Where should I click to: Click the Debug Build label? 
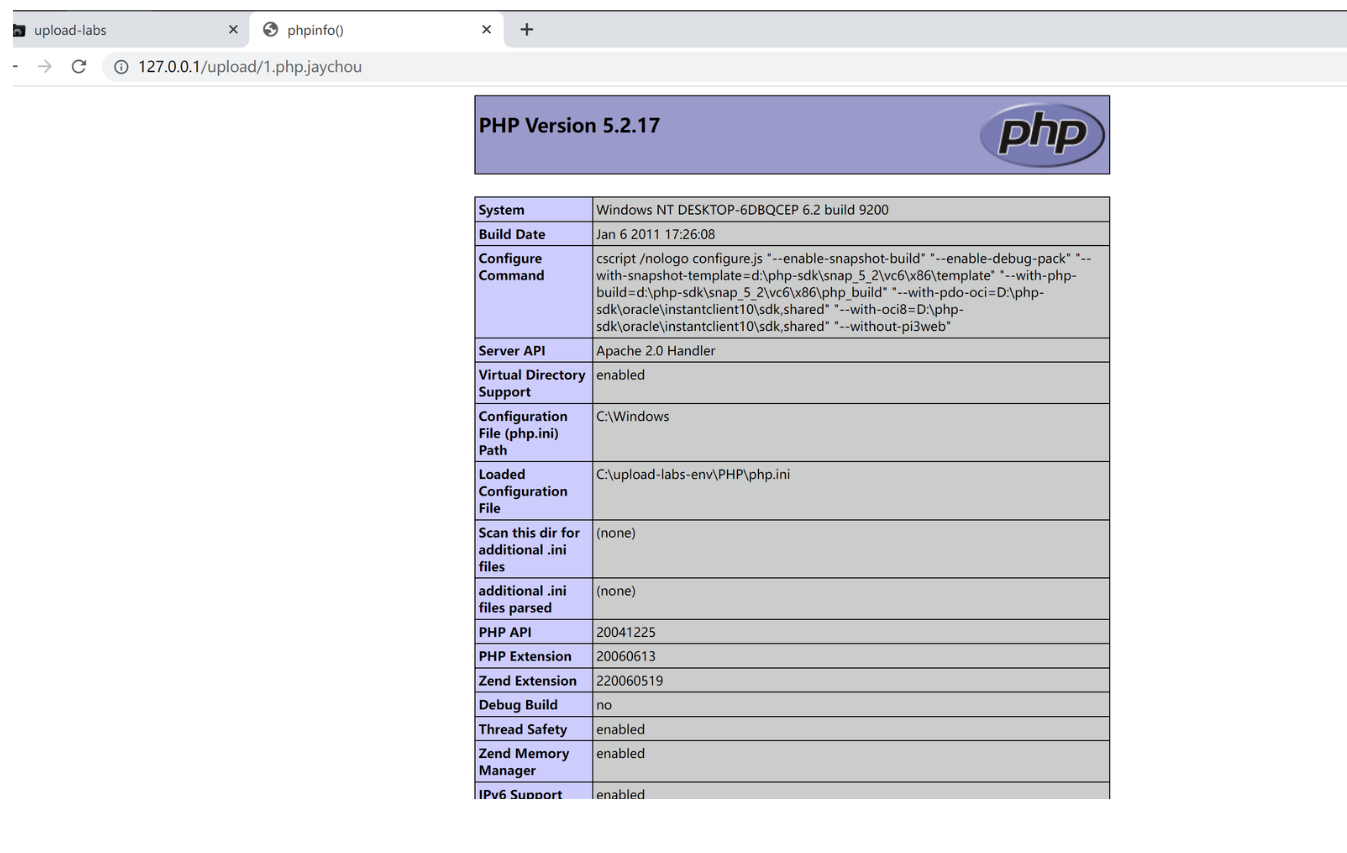[x=518, y=705]
